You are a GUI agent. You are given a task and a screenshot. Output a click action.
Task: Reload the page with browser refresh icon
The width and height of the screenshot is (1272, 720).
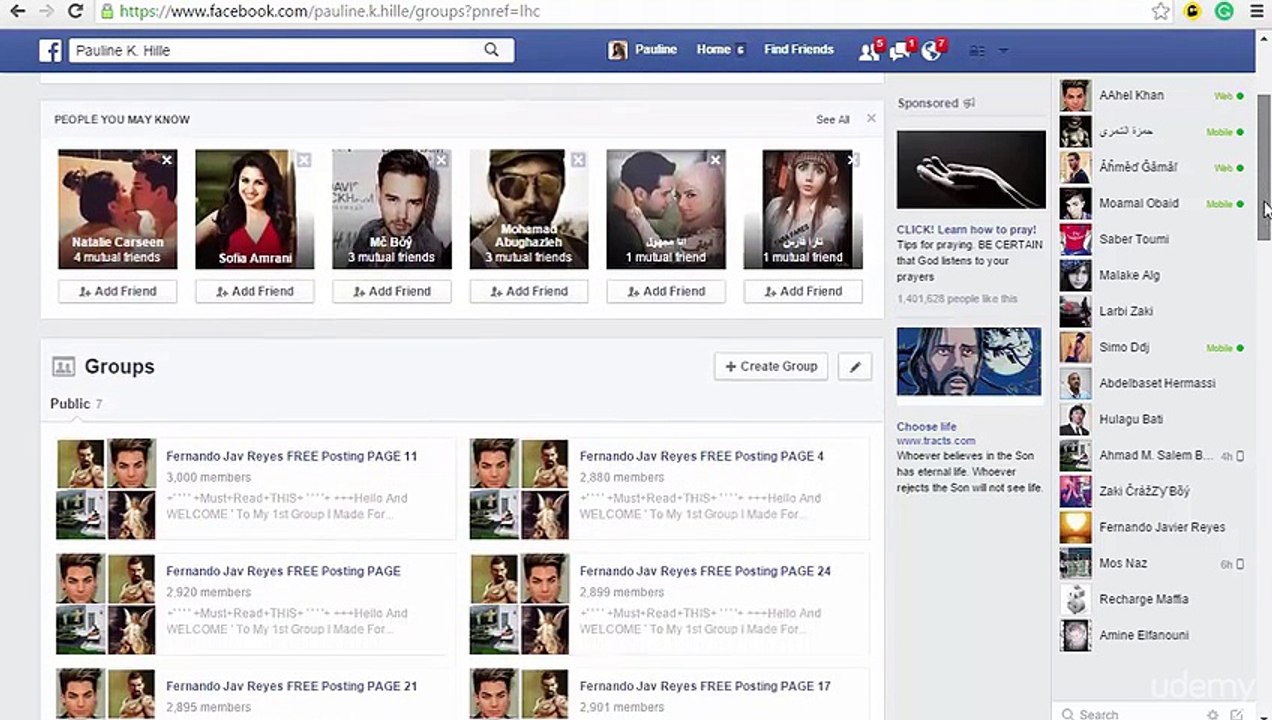coord(75,12)
